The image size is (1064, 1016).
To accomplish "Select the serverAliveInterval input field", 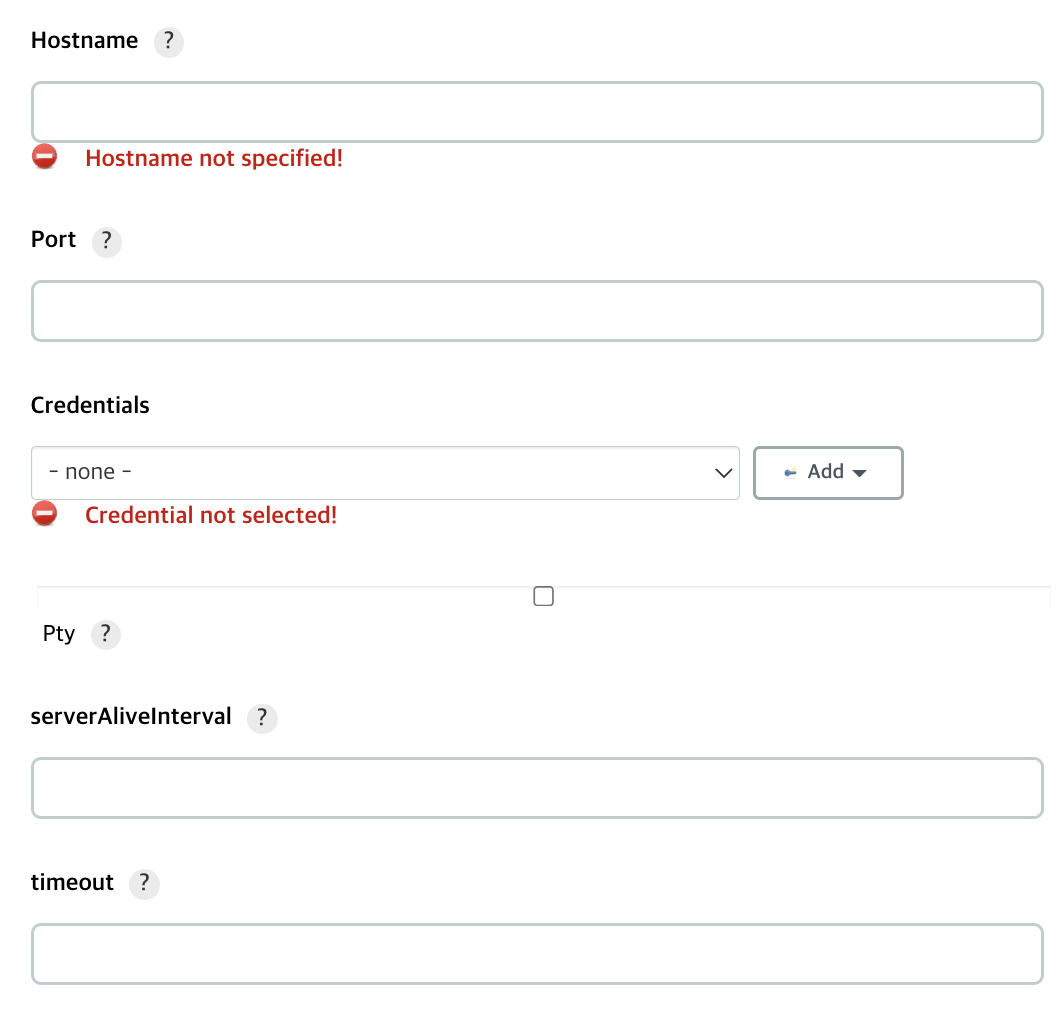I will [x=537, y=788].
